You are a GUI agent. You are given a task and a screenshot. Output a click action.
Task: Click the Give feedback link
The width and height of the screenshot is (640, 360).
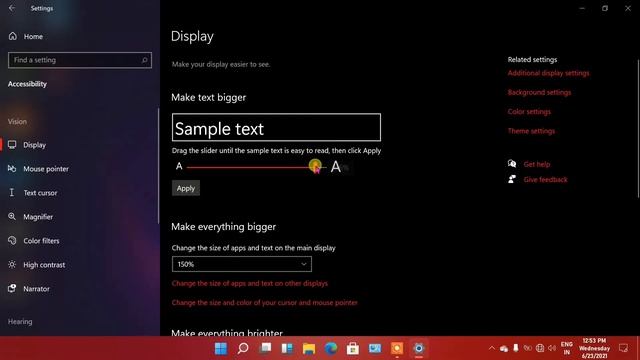tap(545, 180)
